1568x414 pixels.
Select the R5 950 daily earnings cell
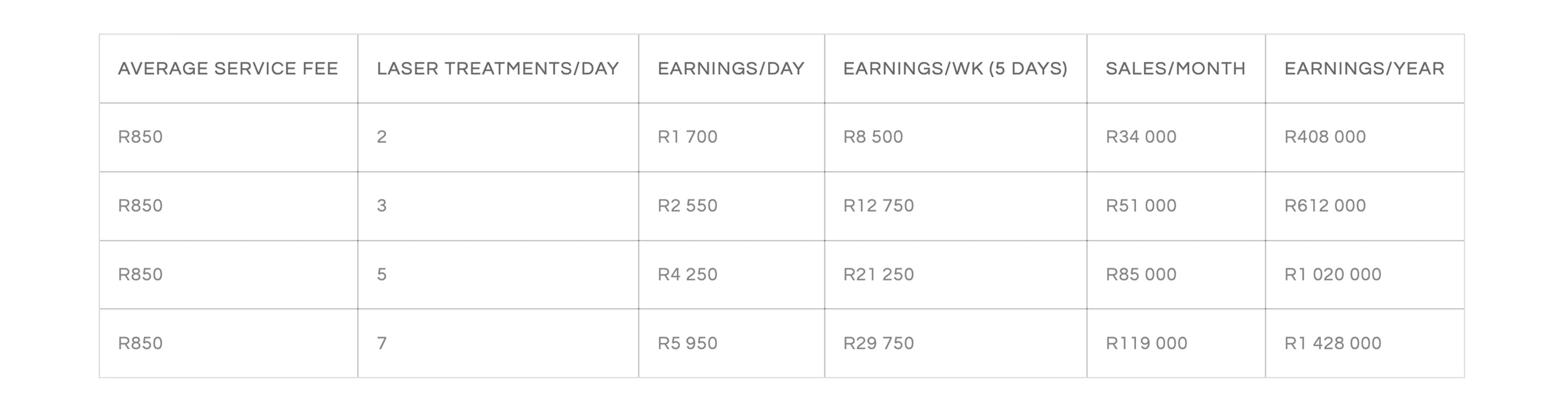click(687, 344)
